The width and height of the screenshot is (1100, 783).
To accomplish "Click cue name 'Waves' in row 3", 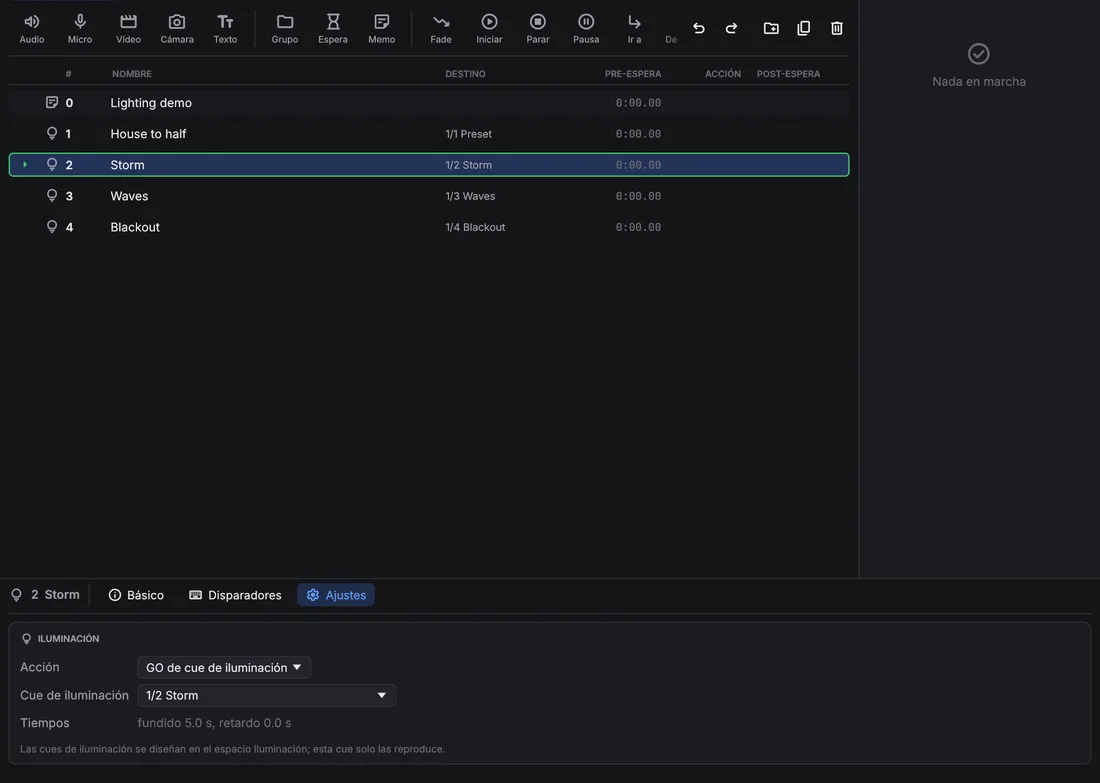I will coord(129,196).
